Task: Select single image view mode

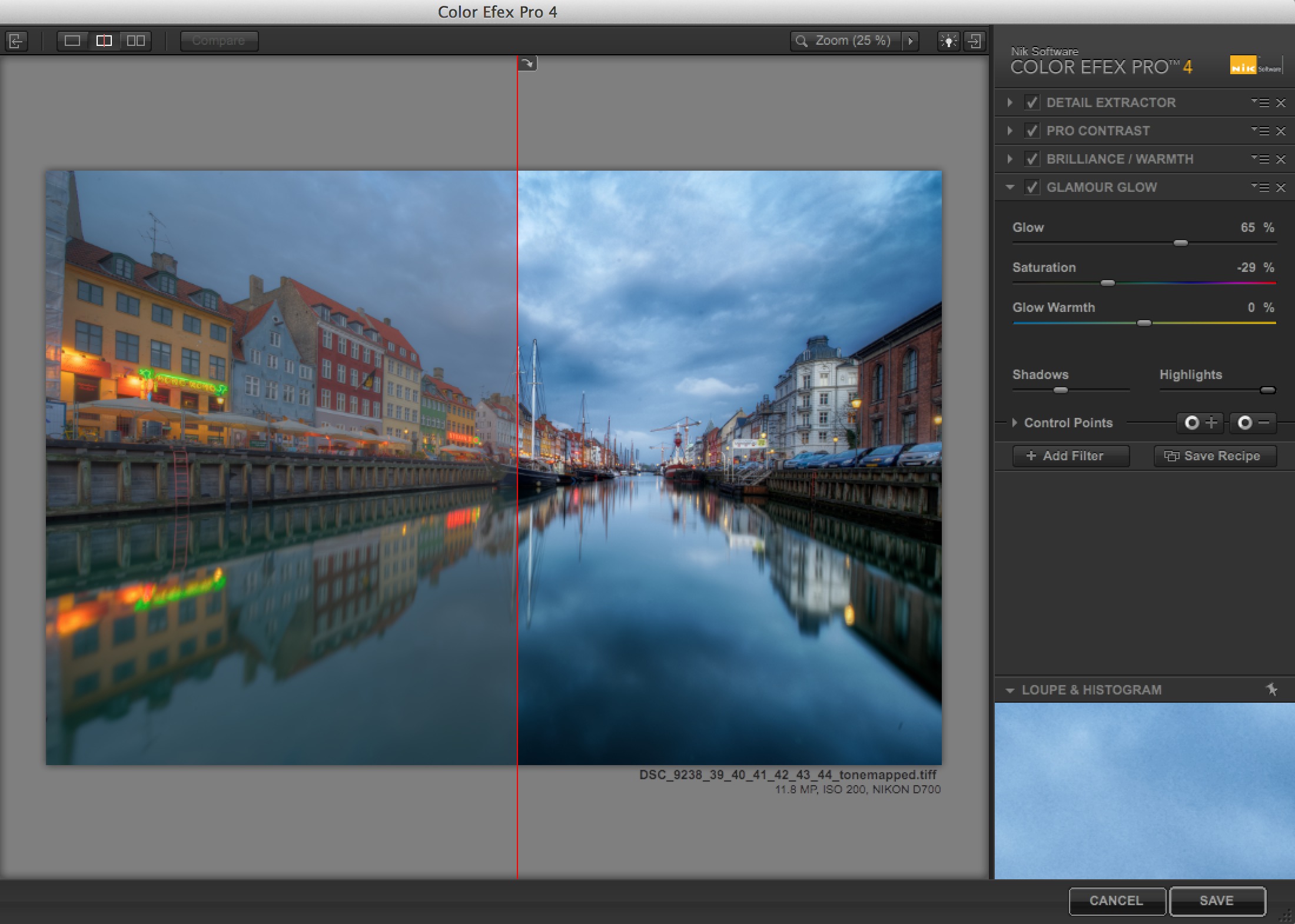Action: coord(72,41)
